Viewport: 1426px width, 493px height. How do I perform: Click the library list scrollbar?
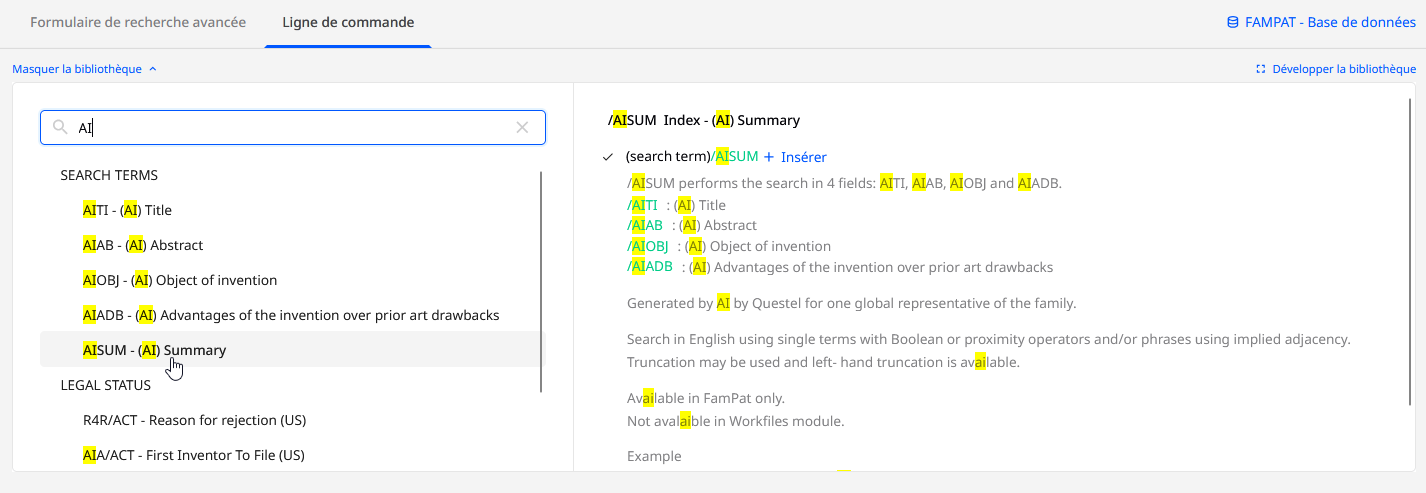point(542,282)
